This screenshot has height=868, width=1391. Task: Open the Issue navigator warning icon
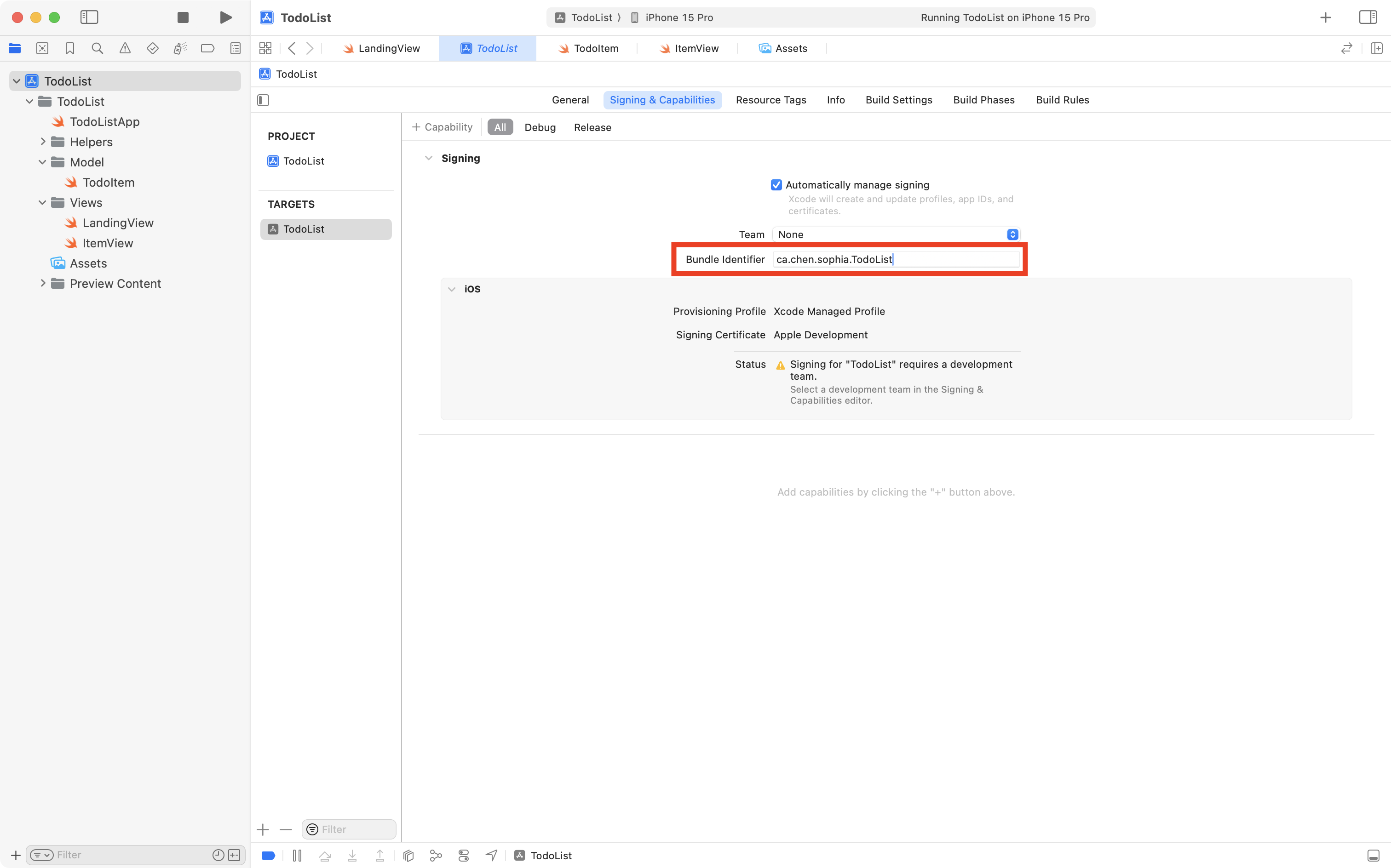pyautogui.click(x=125, y=48)
